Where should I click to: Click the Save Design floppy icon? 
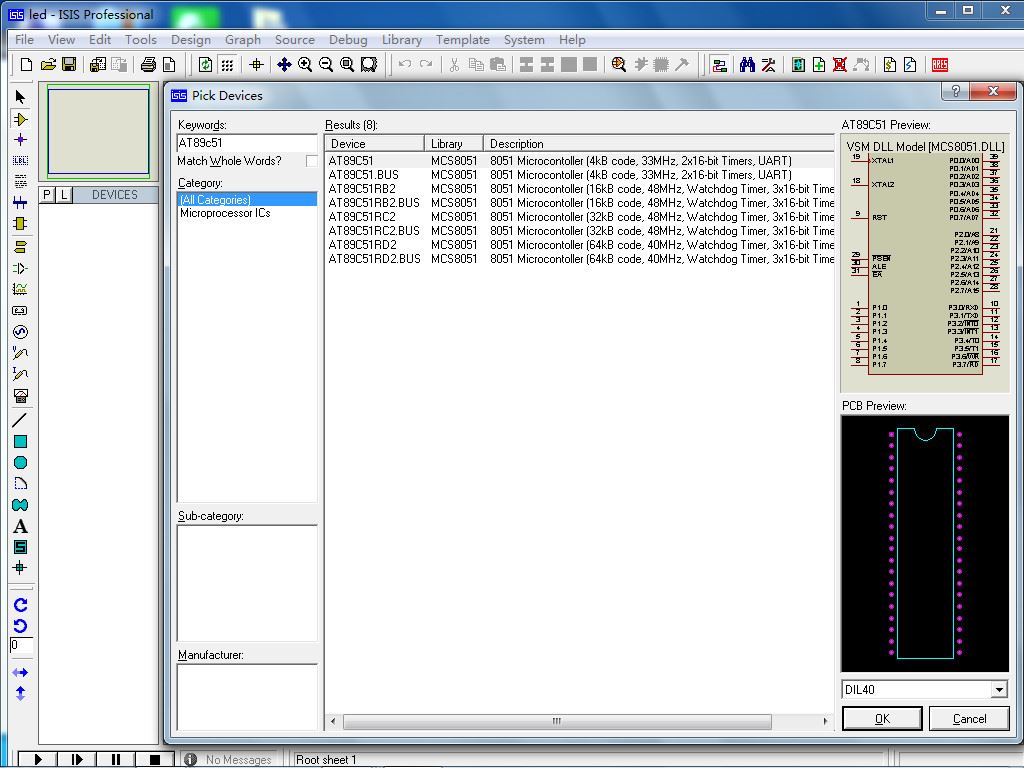click(69, 65)
